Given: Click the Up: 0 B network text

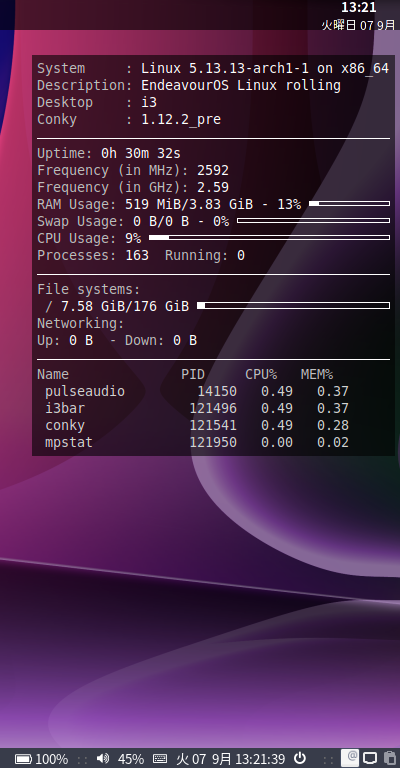Looking at the screenshot, I should (65, 340).
